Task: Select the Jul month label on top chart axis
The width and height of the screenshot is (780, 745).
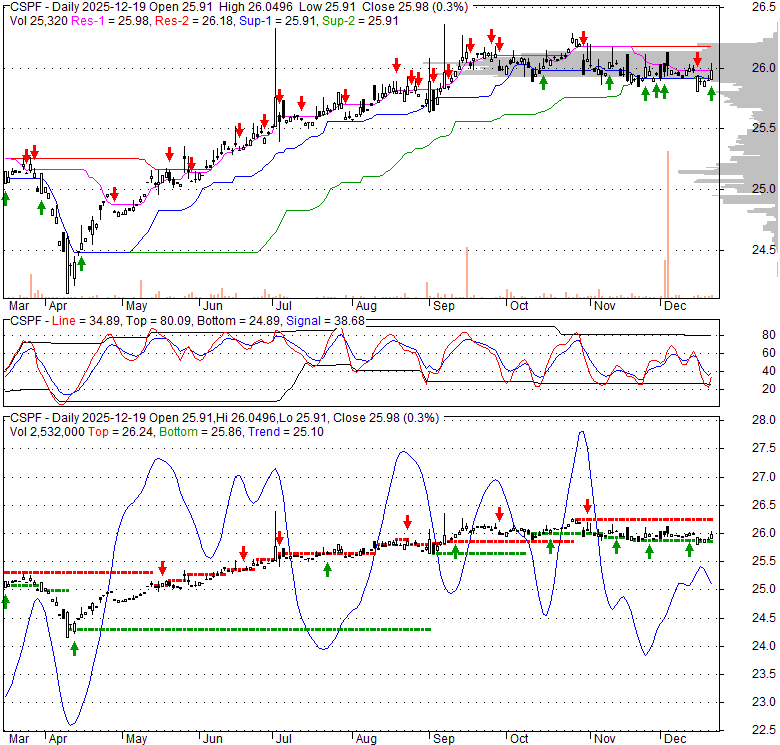Action: 283,306
